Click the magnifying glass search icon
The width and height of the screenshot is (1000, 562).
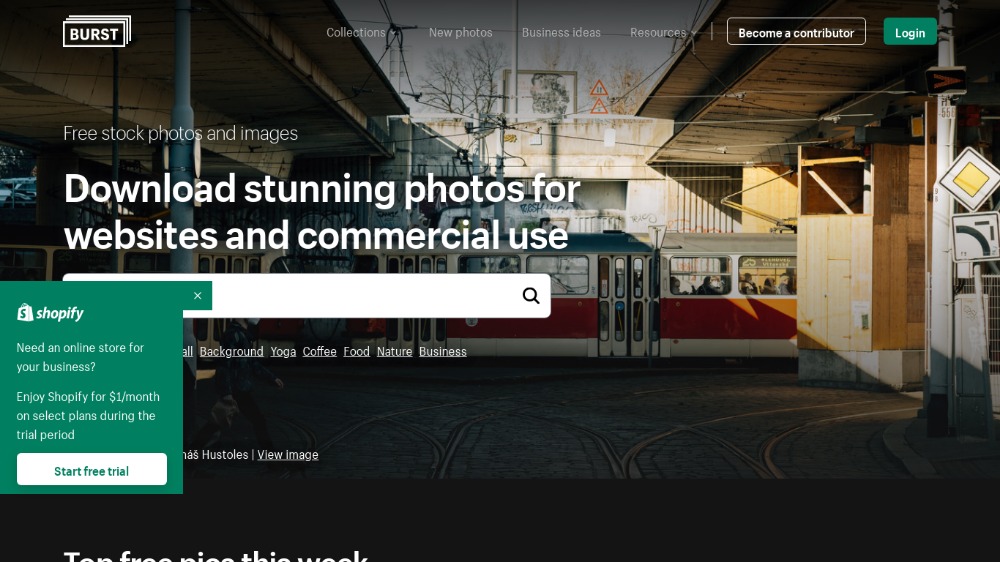pyautogui.click(x=531, y=295)
